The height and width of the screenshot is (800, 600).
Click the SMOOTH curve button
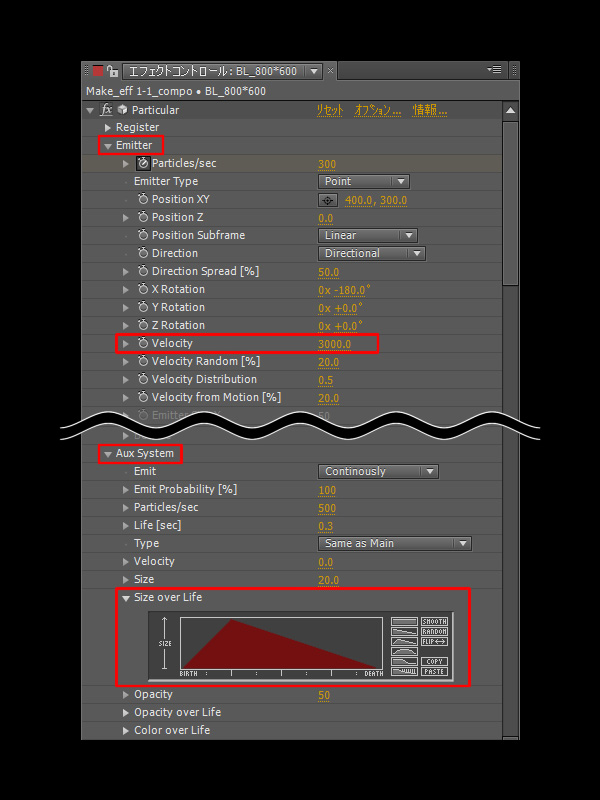coord(434,621)
